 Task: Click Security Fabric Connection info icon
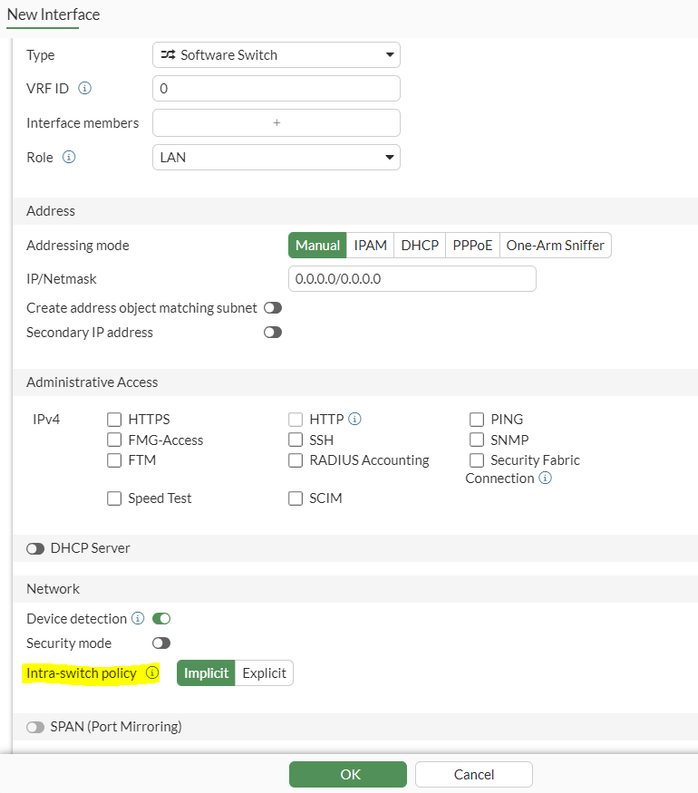(x=545, y=478)
